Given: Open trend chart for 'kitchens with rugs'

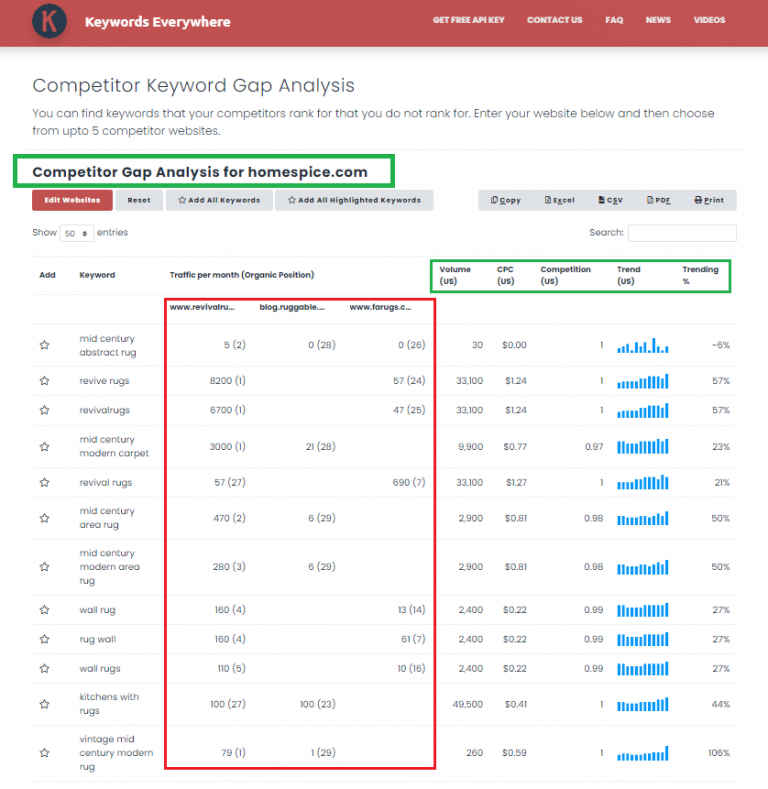Looking at the screenshot, I should [x=643, y=704].
